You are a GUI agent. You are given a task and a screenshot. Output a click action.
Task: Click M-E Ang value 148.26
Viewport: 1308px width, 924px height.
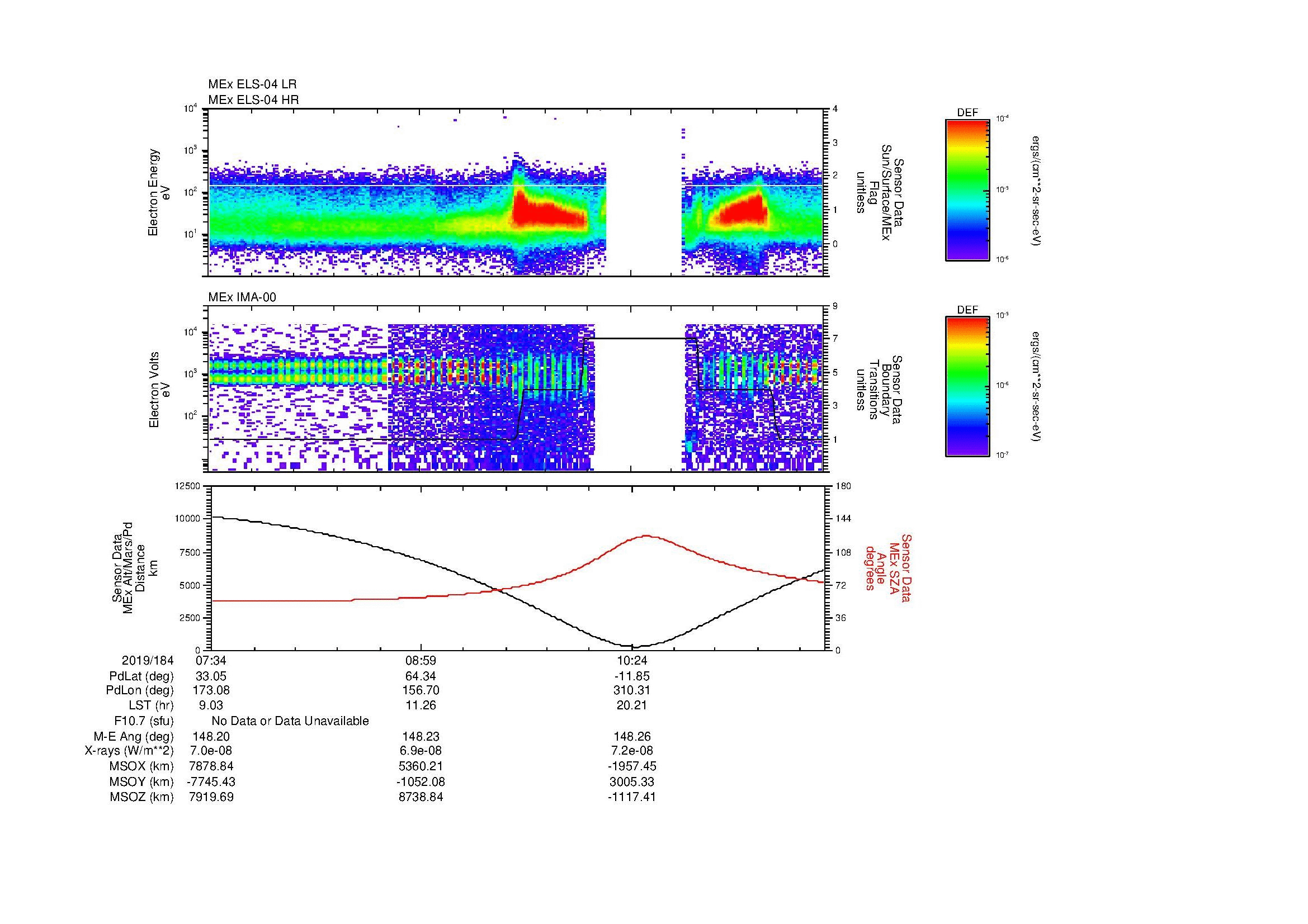pos(632,737)
